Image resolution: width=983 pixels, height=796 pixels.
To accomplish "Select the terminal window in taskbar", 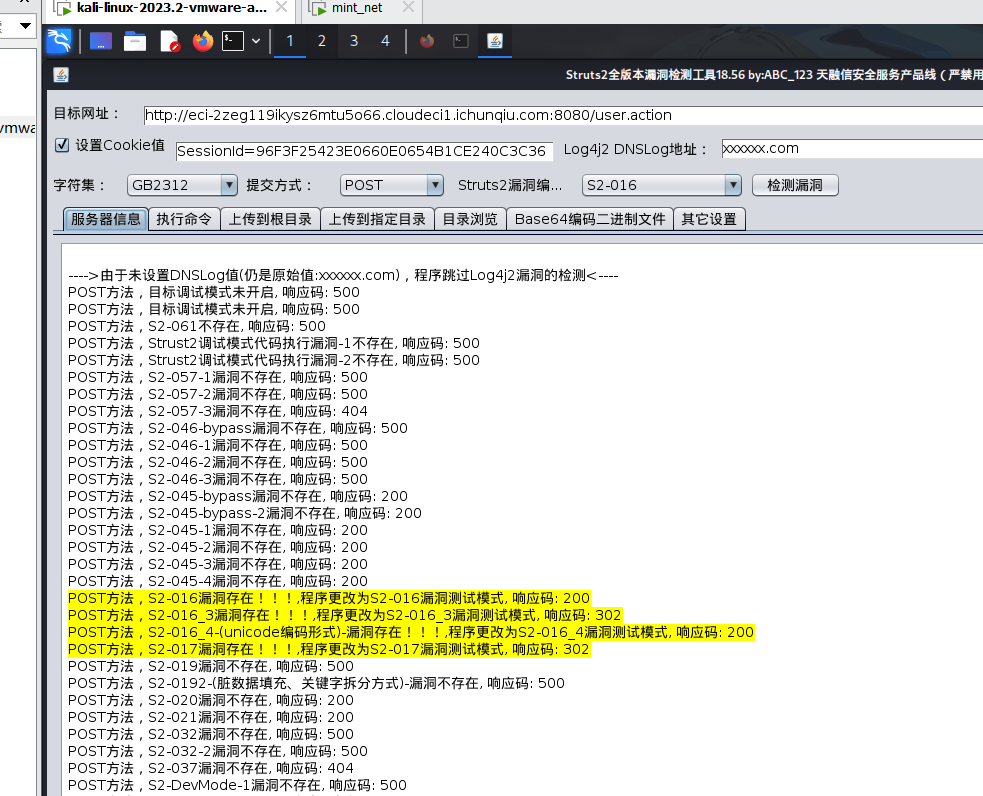I will [461, 41].
